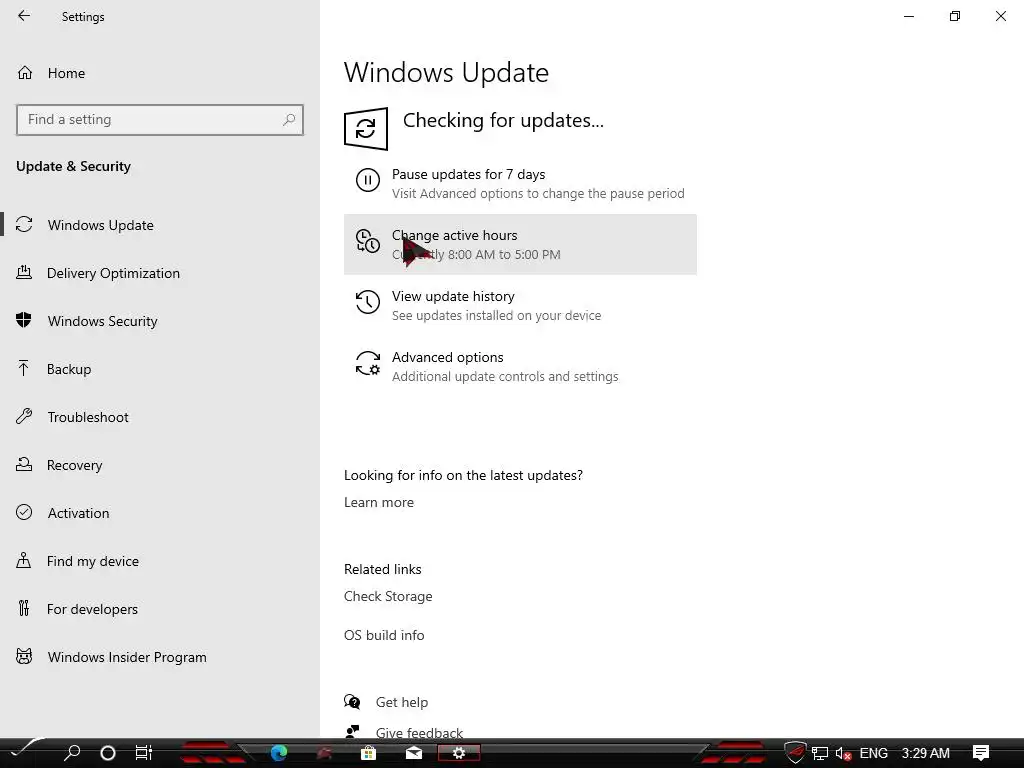
Task: Click the network tray icon
Action: coord(820,754)
